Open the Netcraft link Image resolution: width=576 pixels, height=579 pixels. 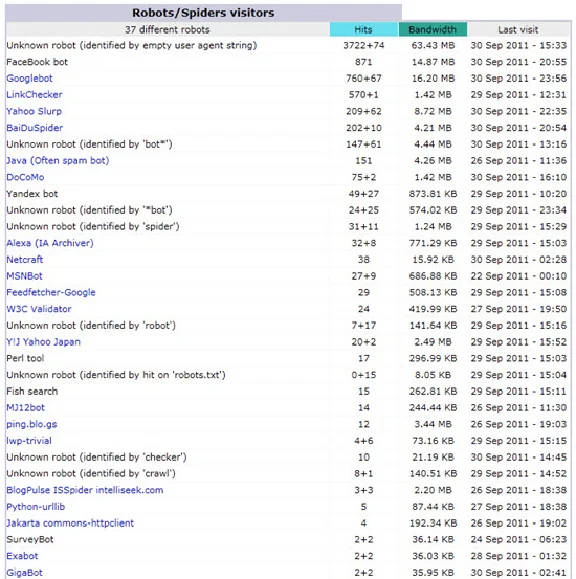point(24,260)
